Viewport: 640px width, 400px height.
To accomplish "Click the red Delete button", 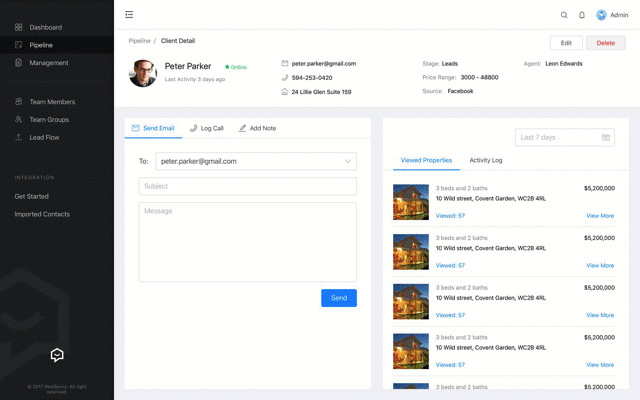I will [606, 43].
